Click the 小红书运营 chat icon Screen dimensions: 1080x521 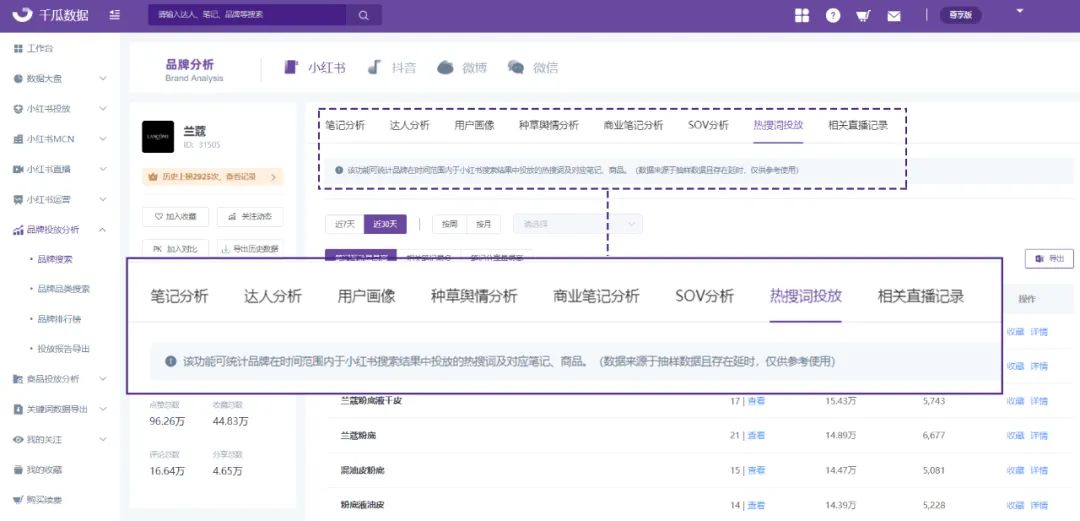(x=18, y=199)
